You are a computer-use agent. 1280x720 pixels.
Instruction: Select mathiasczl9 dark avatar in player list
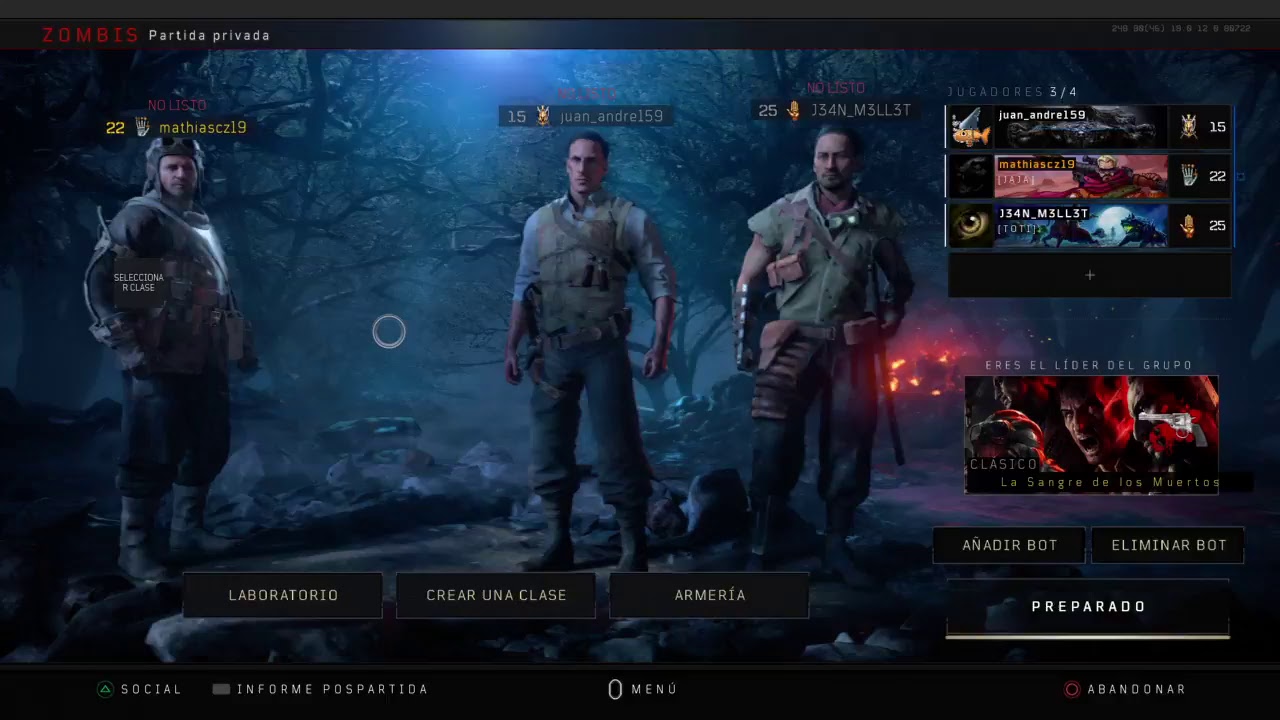[x=970, y=176]
